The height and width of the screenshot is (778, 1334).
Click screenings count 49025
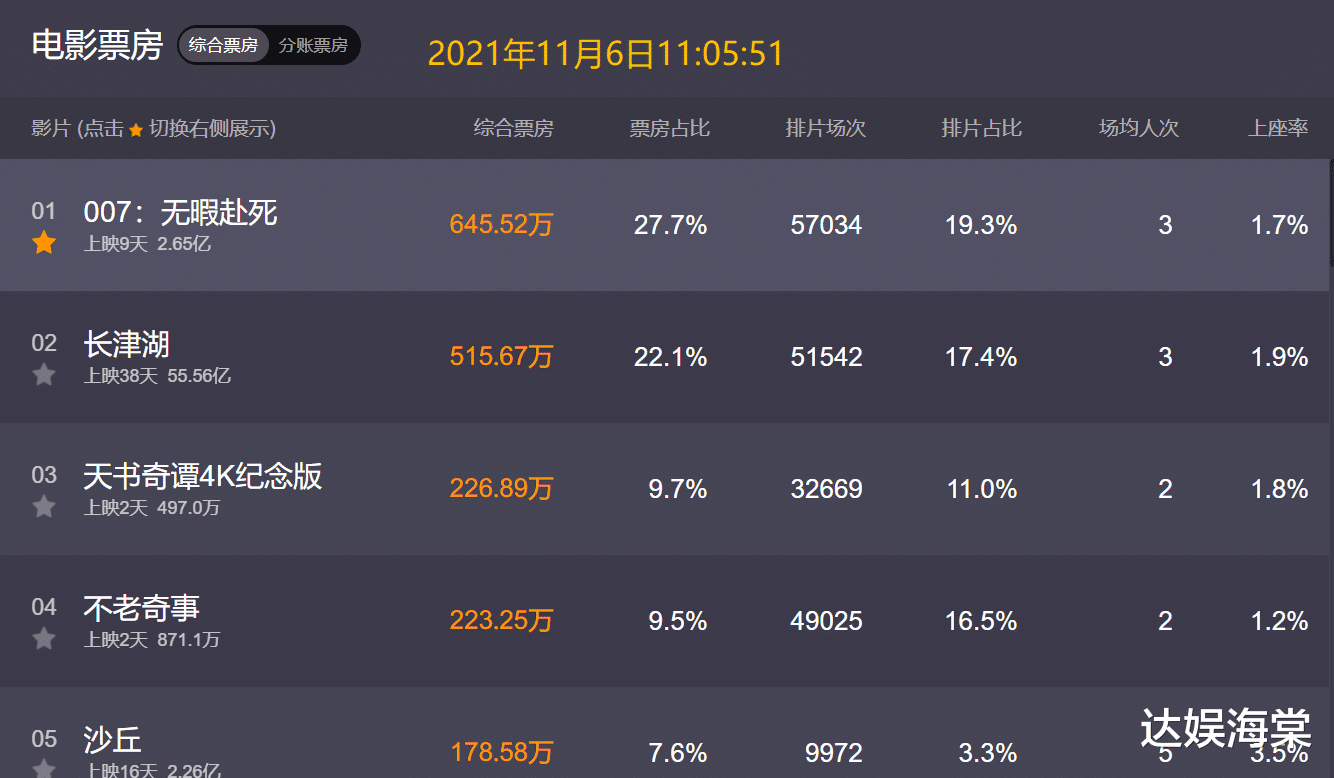(x=826, y=621)
